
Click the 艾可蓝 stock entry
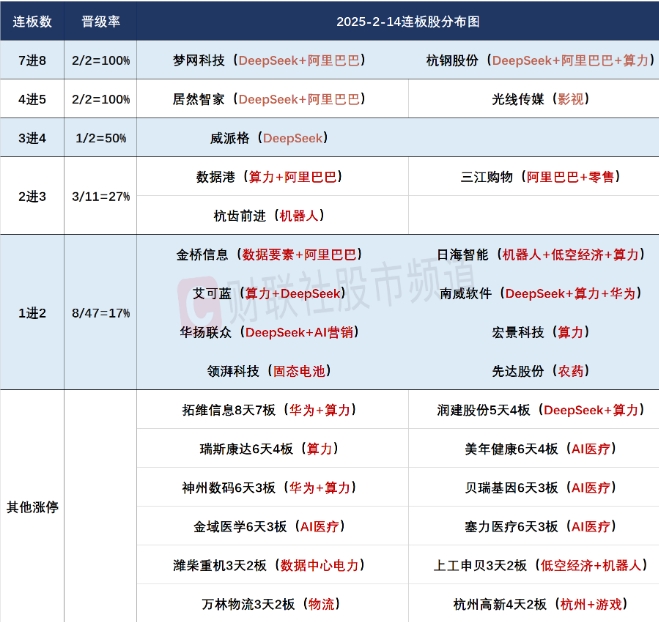click(x=269, y=293)
